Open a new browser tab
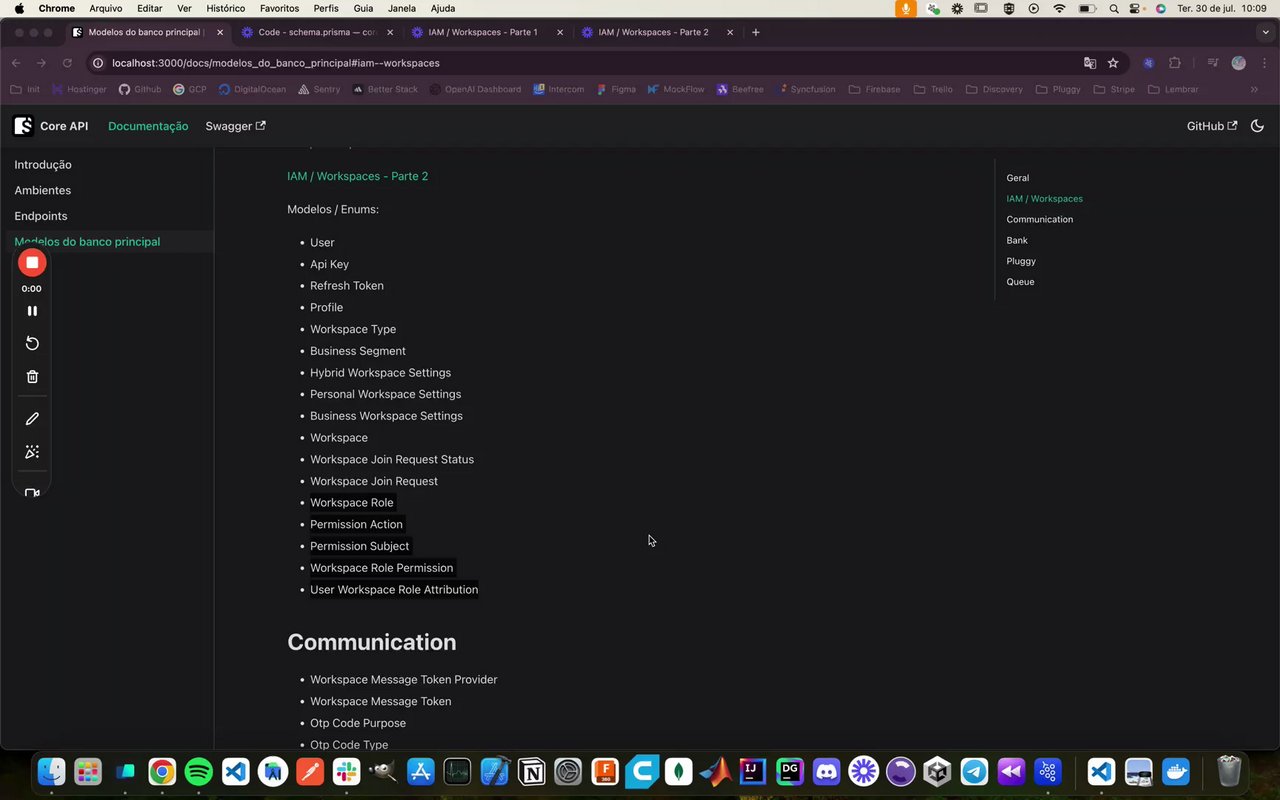This screenshot has width=1280, height=800. [x=756, y=32]
